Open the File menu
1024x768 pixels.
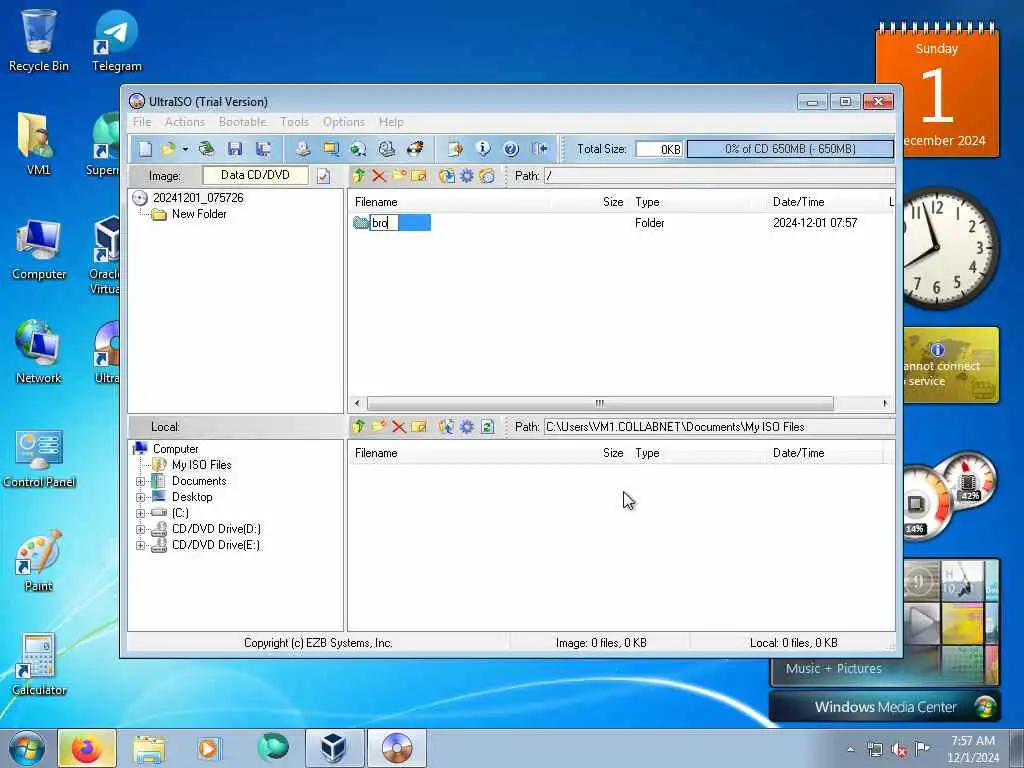point(142,122)
